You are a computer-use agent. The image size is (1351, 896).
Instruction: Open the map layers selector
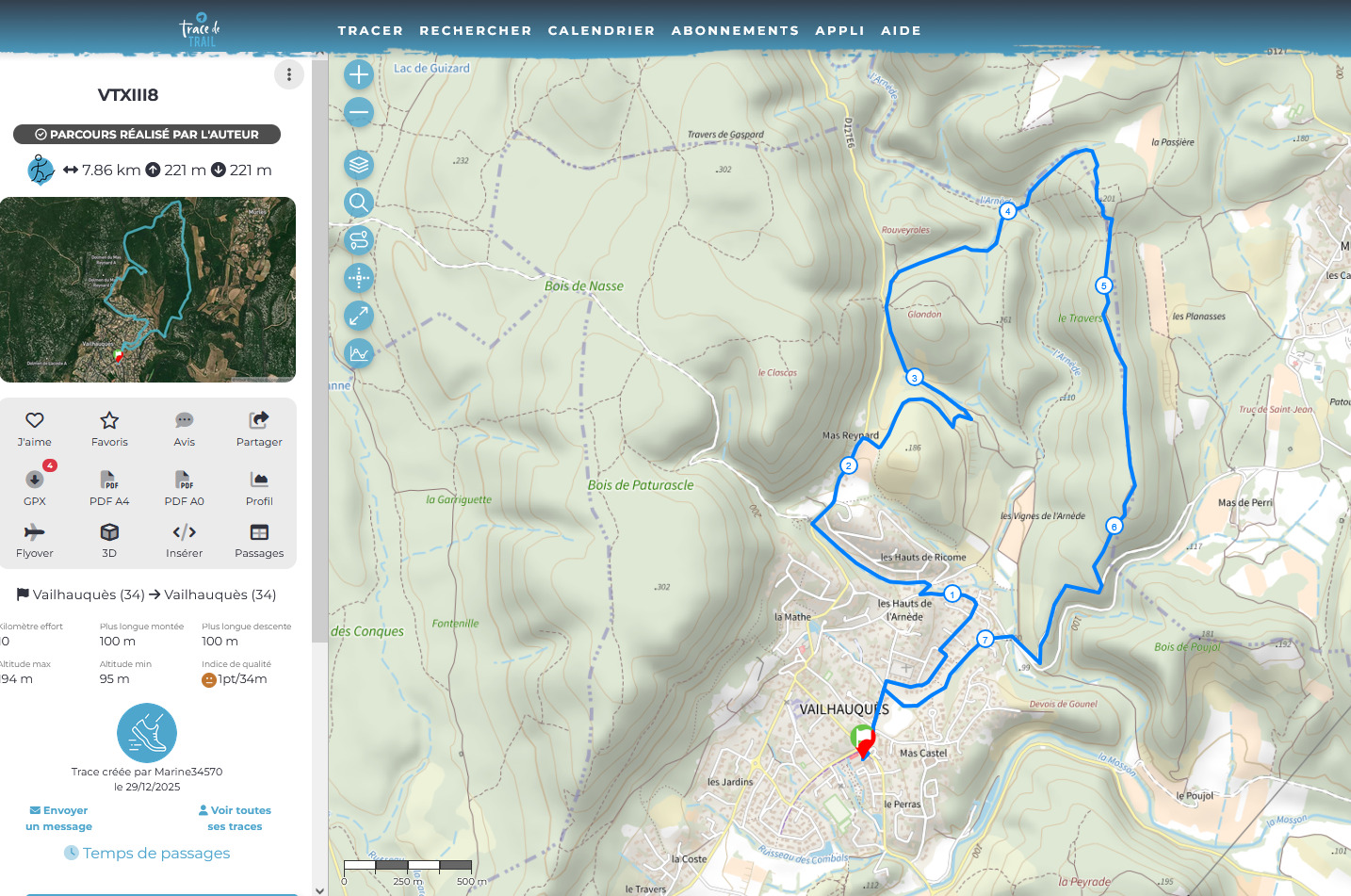pyautogui.click(x=358, y=164)
